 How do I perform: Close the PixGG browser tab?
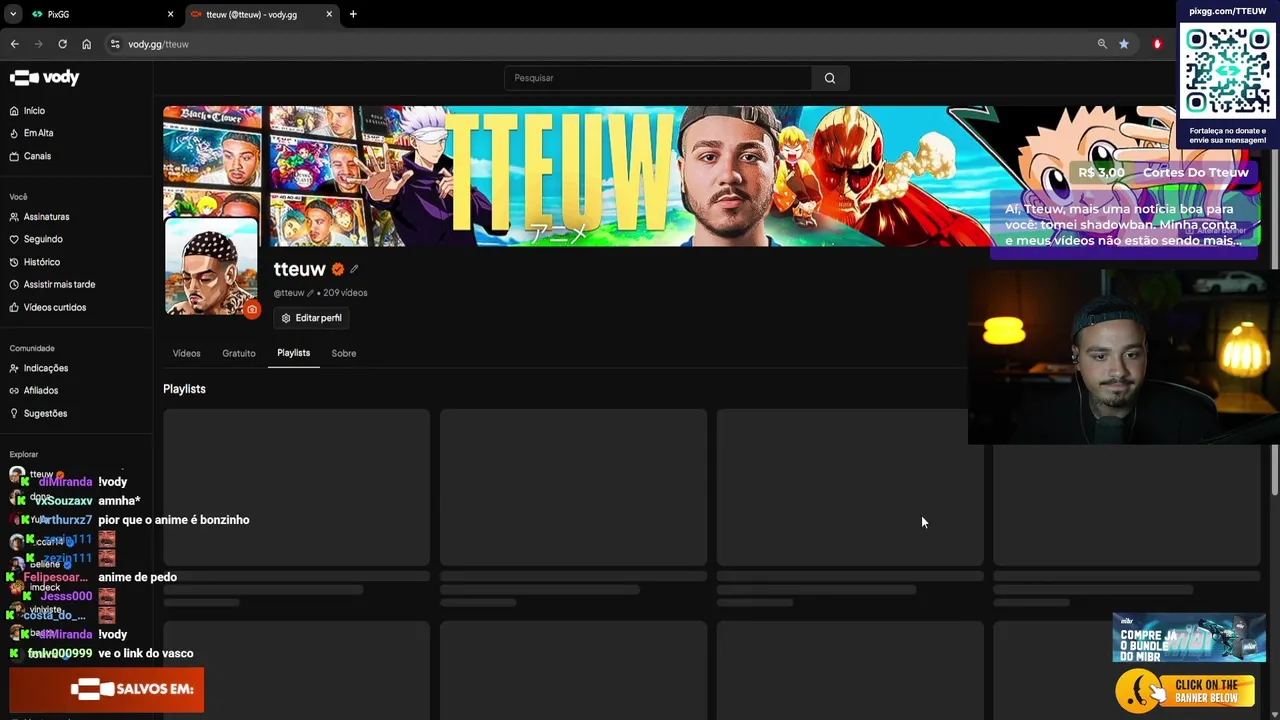pyautogui.click(x=170, y=14)
